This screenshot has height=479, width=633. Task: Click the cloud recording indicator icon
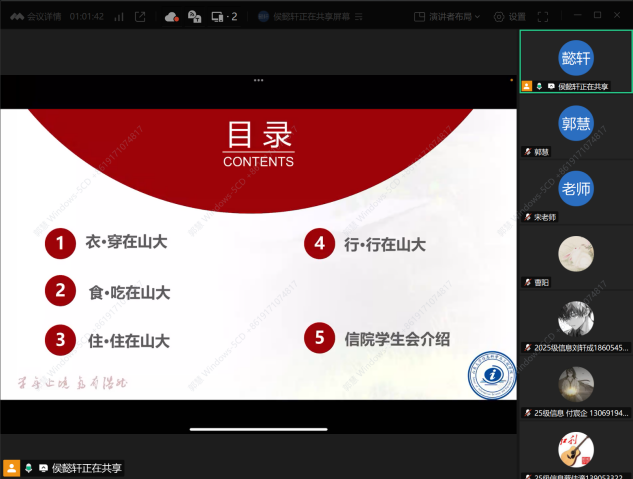[x=171, y=16]
